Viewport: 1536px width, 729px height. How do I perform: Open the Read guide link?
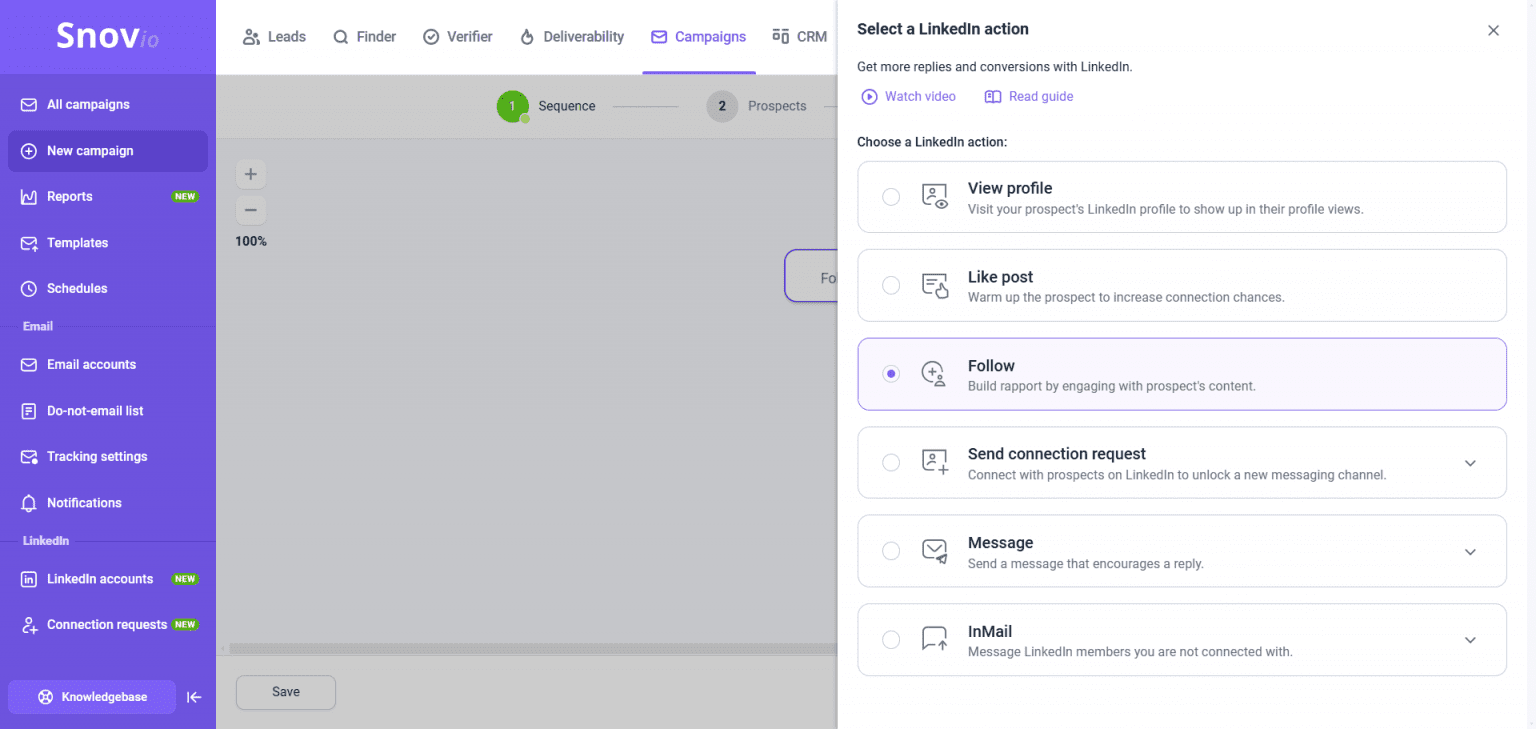click(1040, 96)
